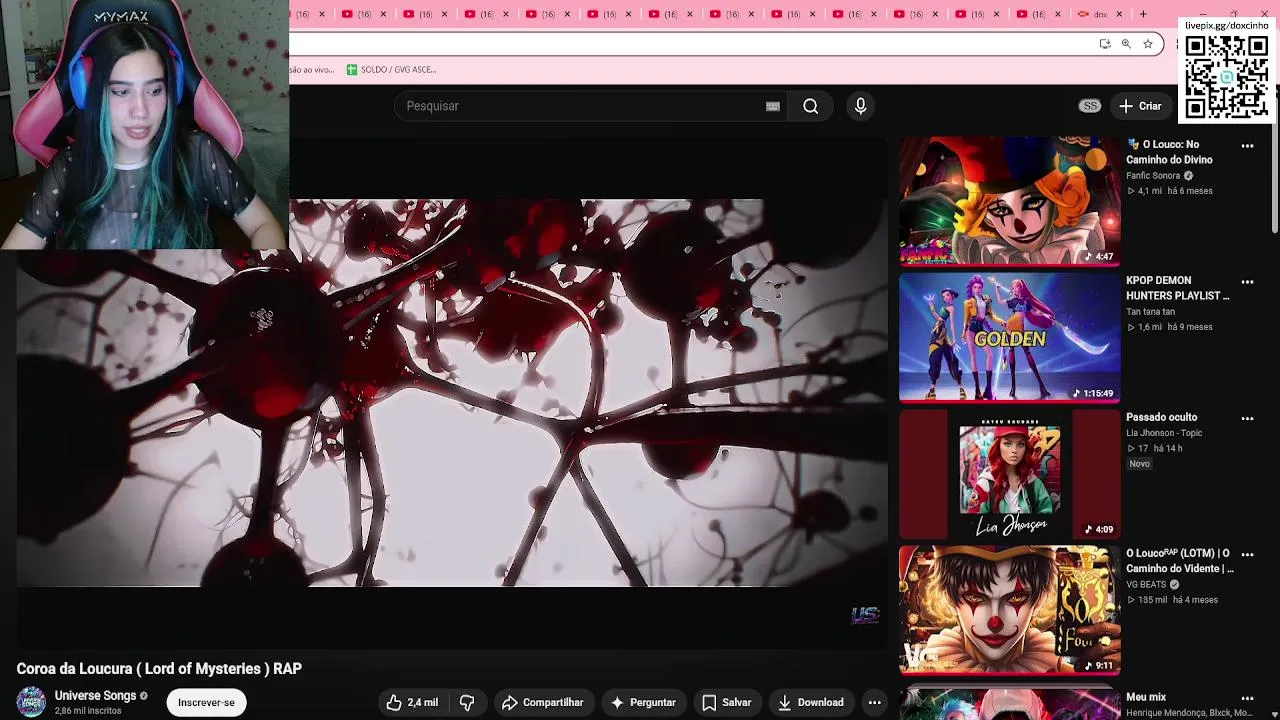Image resolution: width=1280 pixels, height=720 pixels.
Task: Click the title 'KPOP DEMON HUNTERS PLAYLIST ...'
Action: pos(1178,288)
